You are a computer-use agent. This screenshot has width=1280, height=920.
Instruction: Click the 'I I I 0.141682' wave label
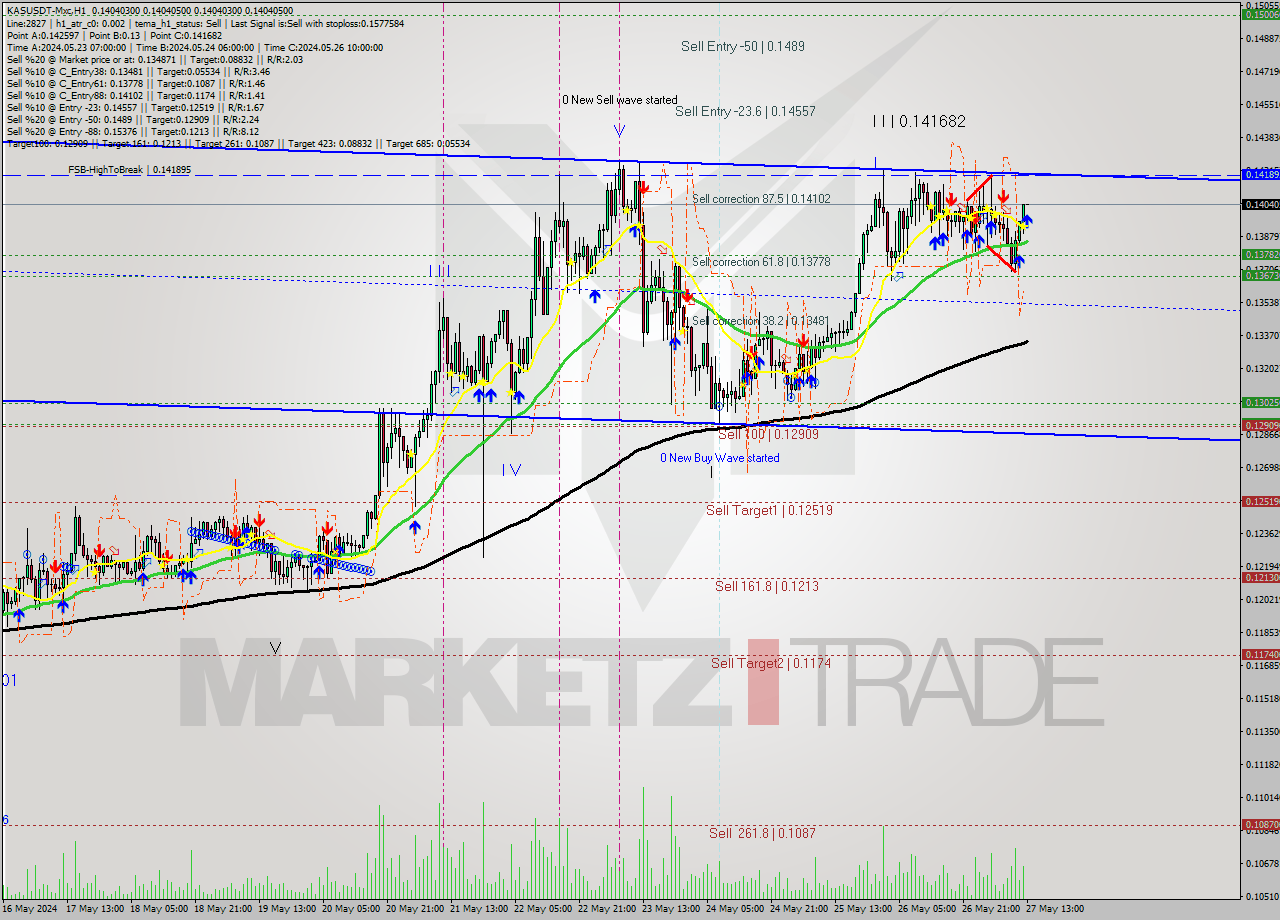pos(919,121)
